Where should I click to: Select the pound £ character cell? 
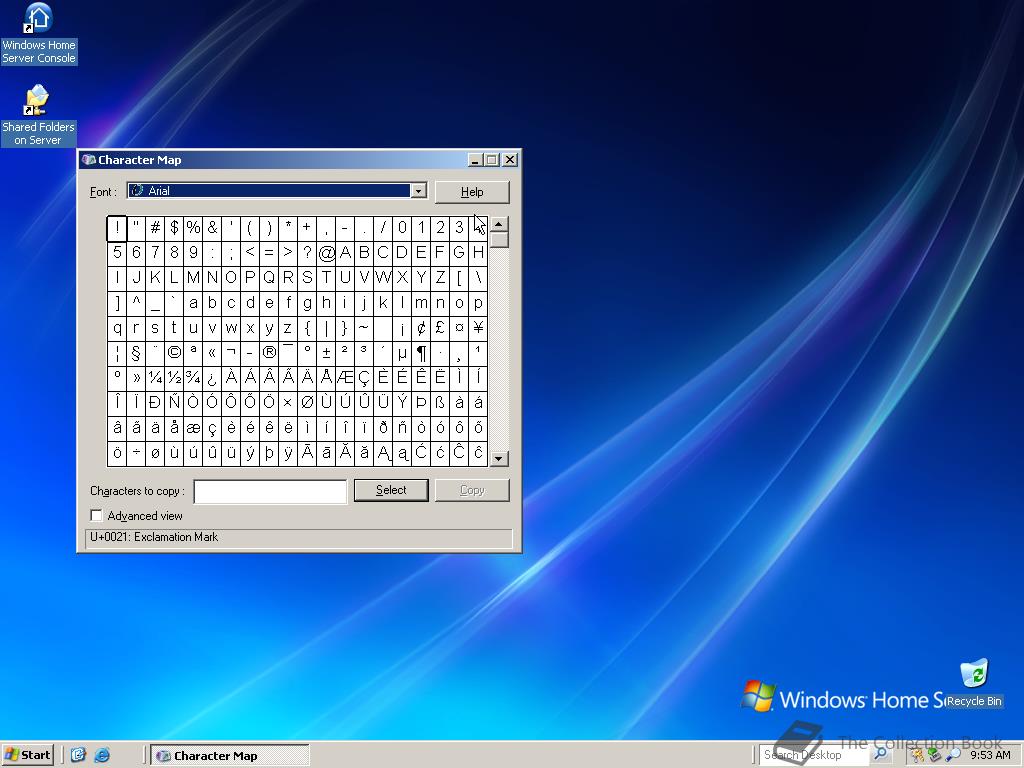pos(440,328)
